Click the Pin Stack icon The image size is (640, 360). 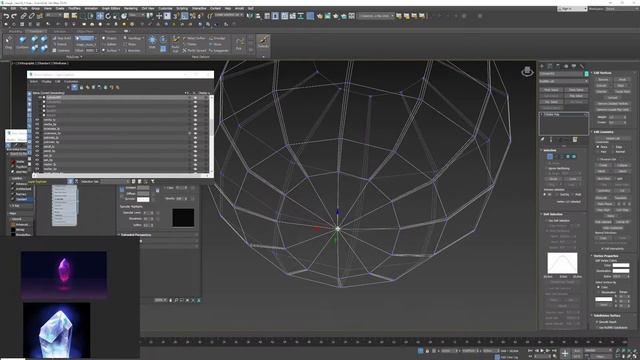pos(542,140)
